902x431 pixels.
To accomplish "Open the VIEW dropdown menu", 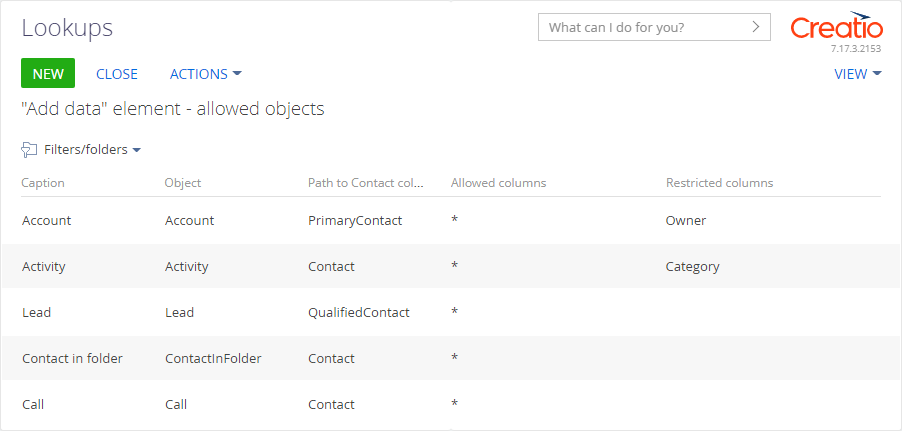I will pyautogui.click(x=858, y=74).
